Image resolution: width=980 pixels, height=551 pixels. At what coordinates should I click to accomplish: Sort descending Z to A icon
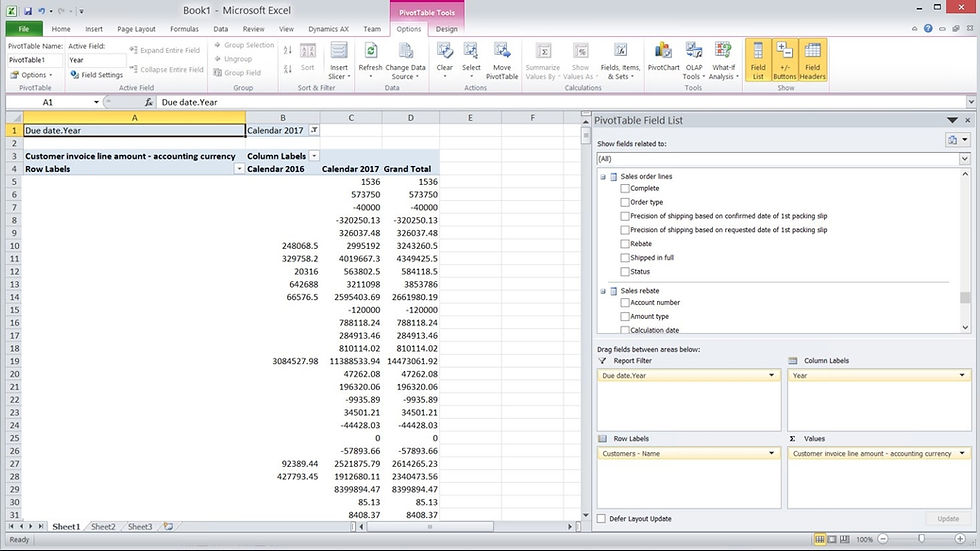288,69
